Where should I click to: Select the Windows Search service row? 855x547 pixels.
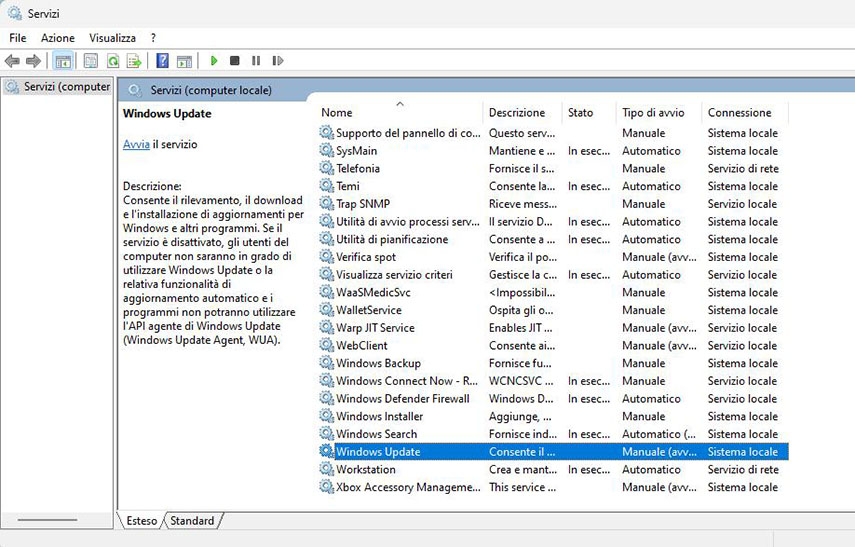377,434
